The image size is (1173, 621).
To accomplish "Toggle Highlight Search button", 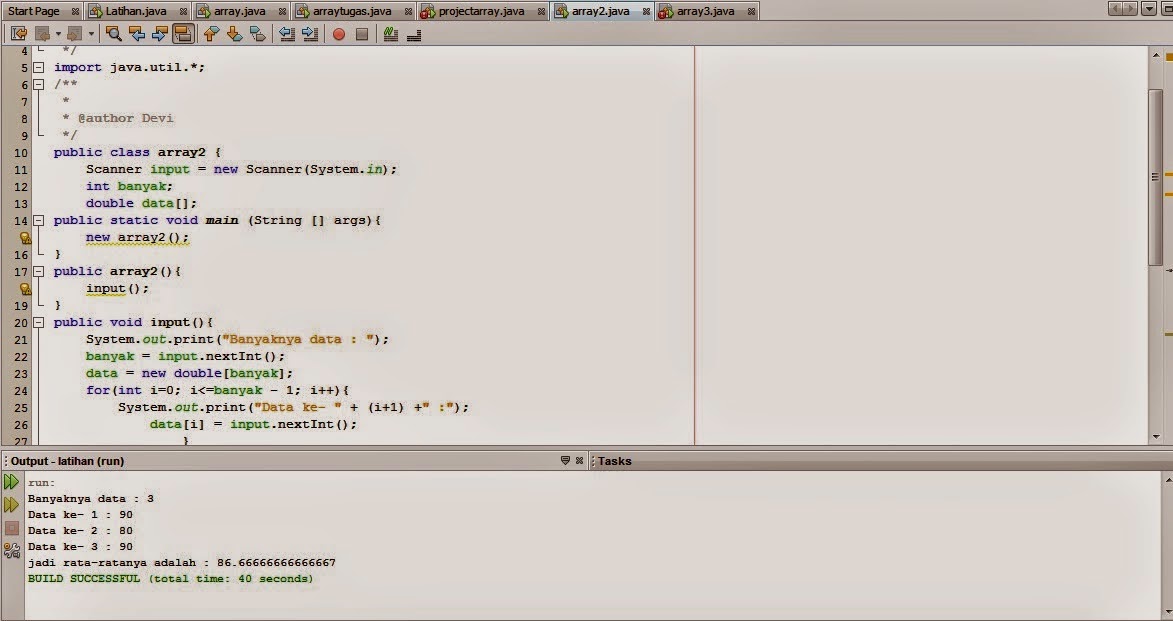I will (x=183, y=34).
